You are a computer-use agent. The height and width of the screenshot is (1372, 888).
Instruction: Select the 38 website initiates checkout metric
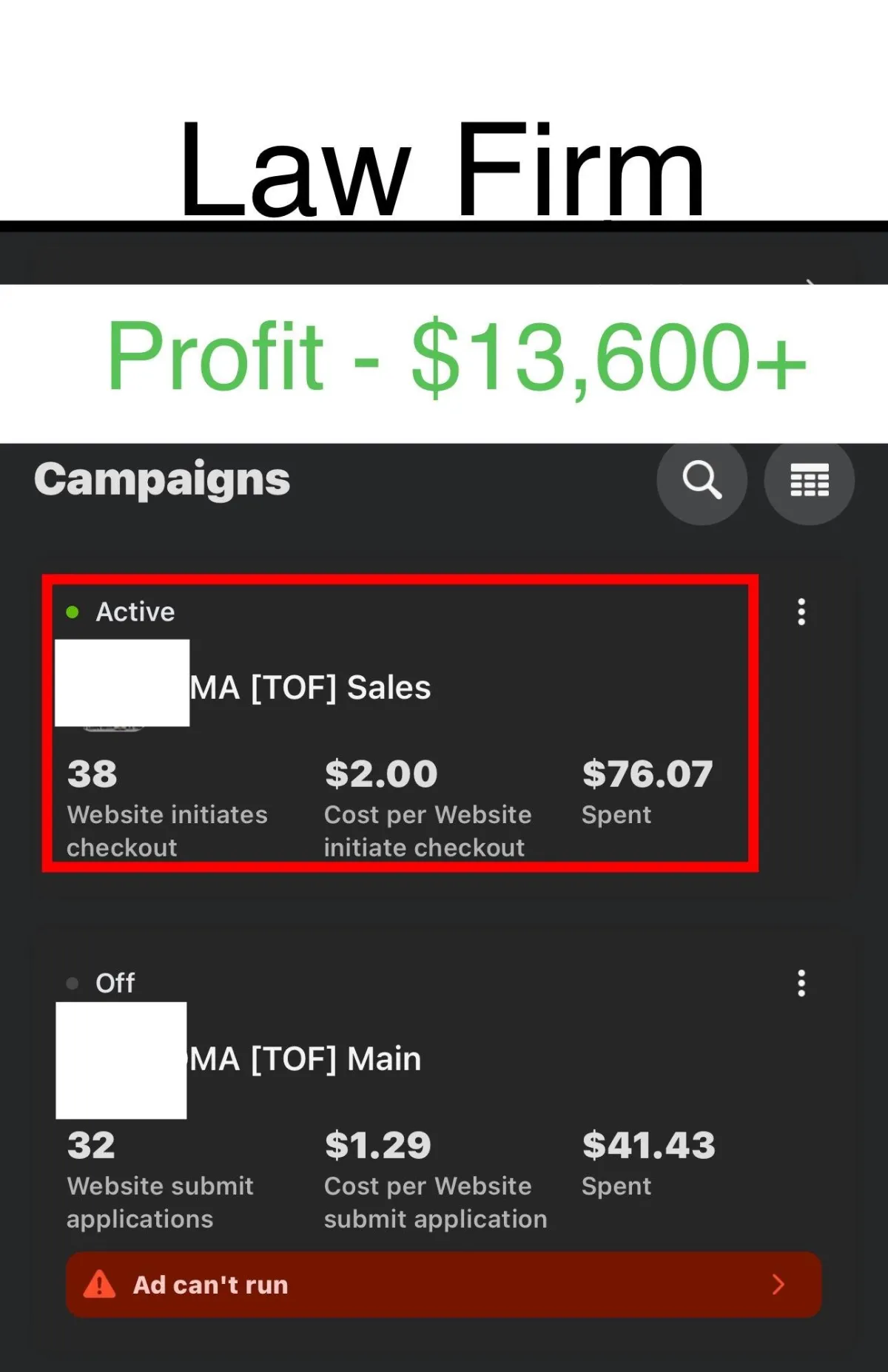[167, 808]
